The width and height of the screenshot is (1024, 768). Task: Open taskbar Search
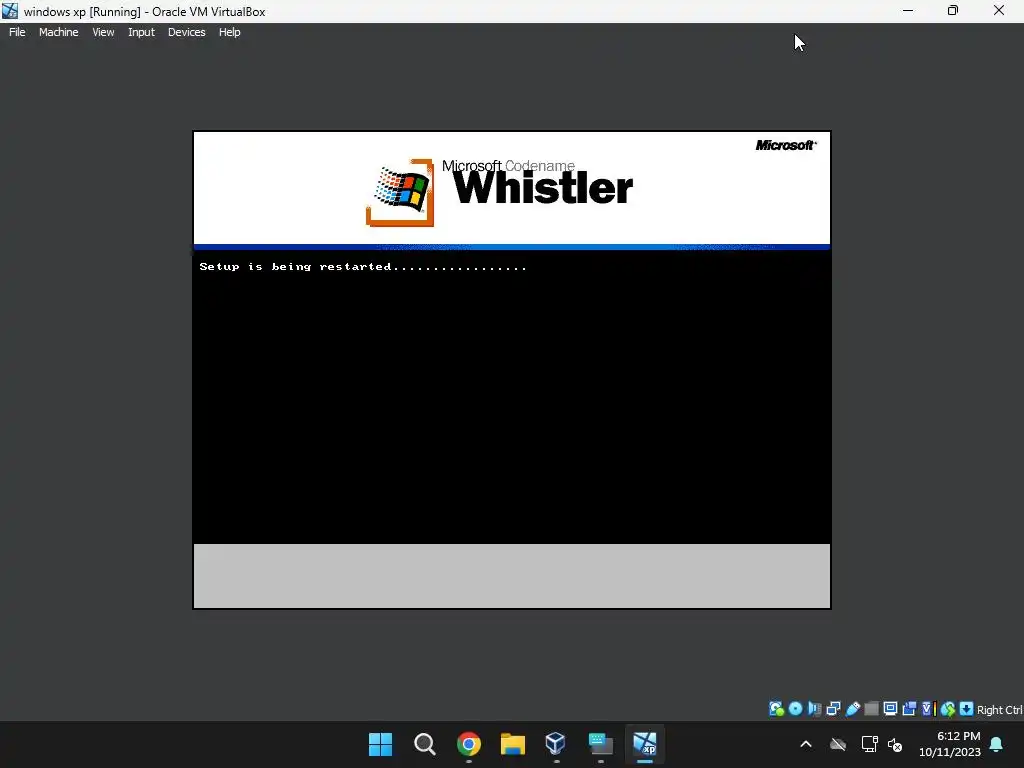coord(424,743)
